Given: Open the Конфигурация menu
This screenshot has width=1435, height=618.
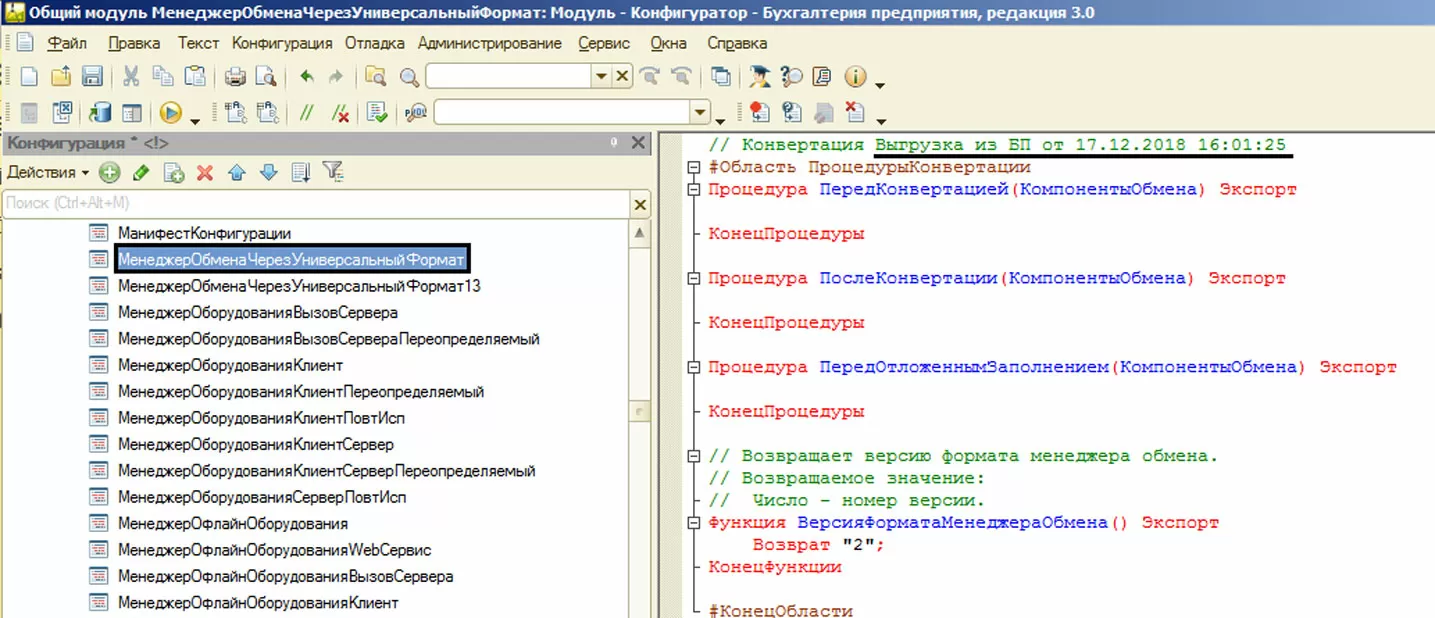Looking at the screenshot, I should [x=282, y=43].
